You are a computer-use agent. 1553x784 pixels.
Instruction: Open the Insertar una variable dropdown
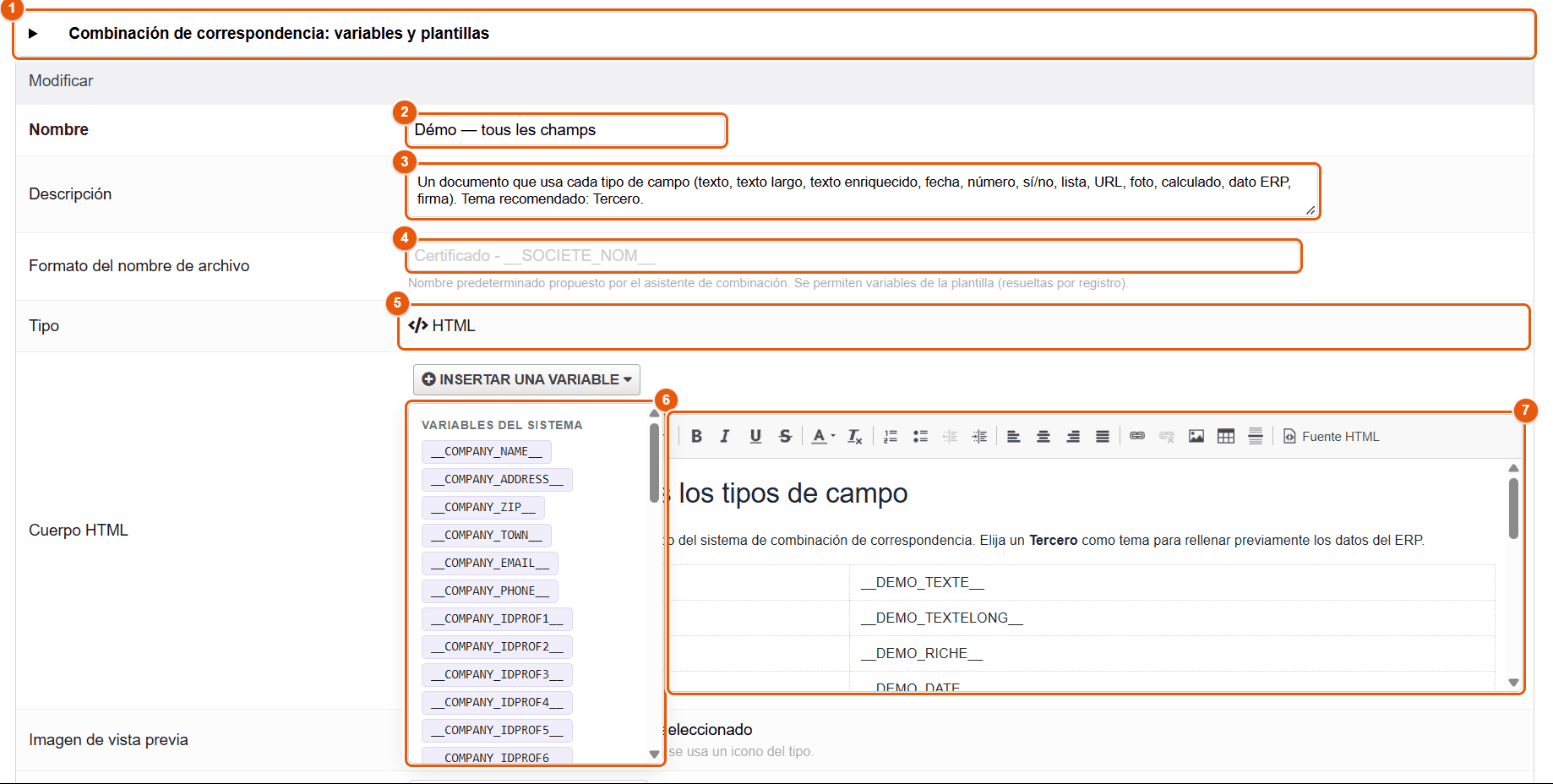527,380
